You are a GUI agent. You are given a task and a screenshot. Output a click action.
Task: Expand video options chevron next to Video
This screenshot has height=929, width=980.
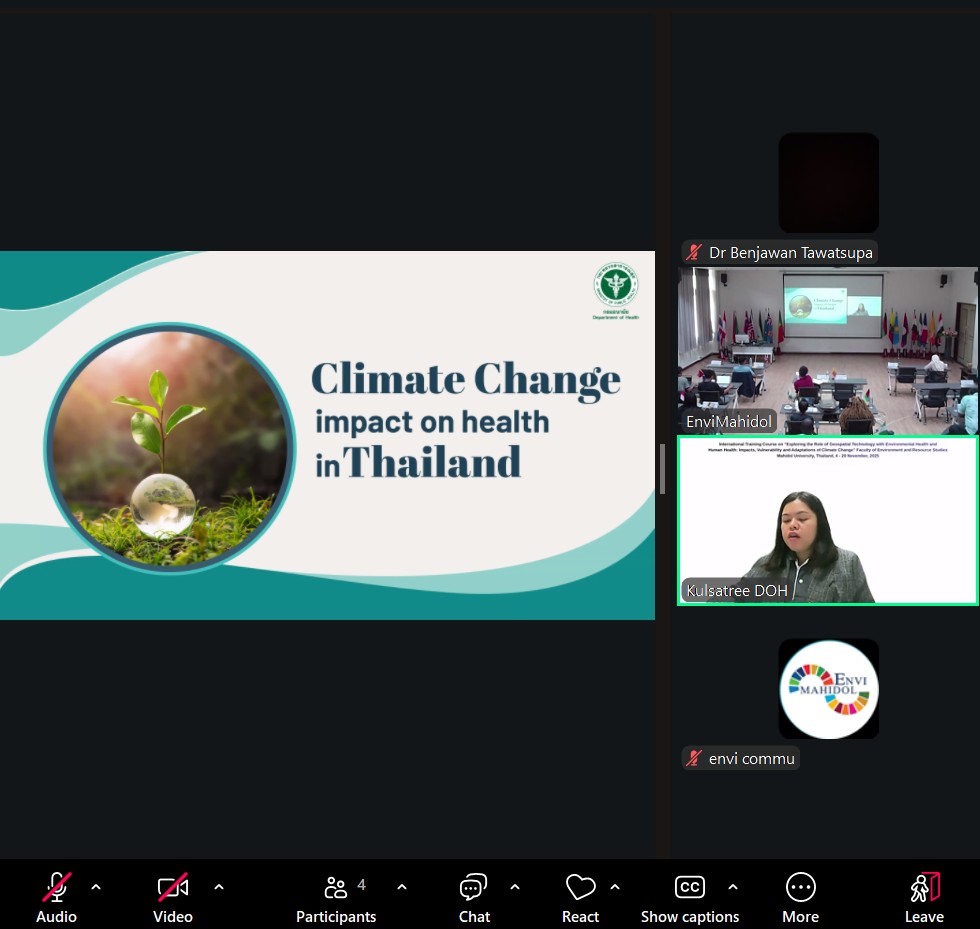pos(219,887)
